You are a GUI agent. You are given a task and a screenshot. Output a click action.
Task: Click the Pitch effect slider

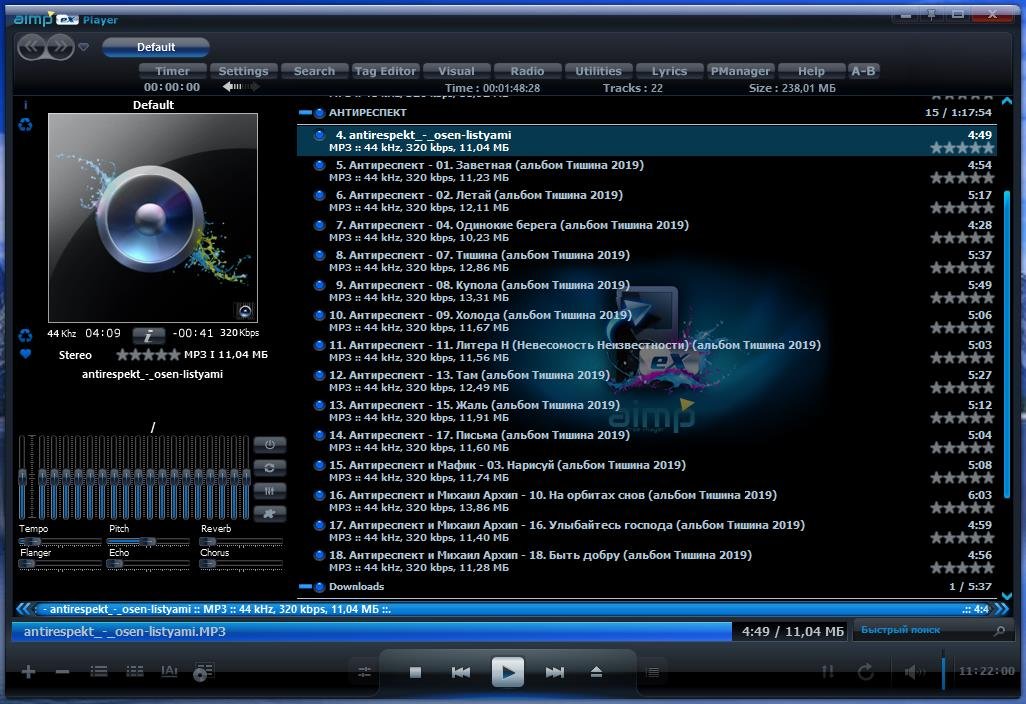coord(146,541)
